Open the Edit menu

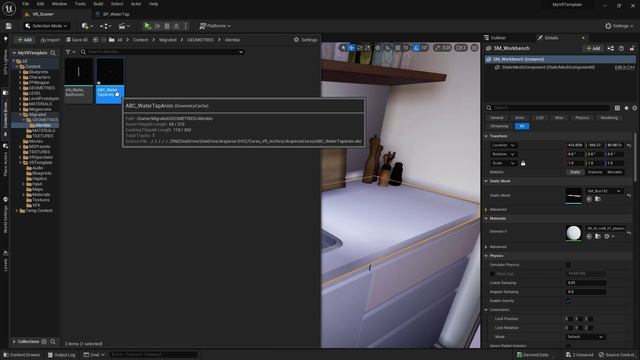pos(40,4)
